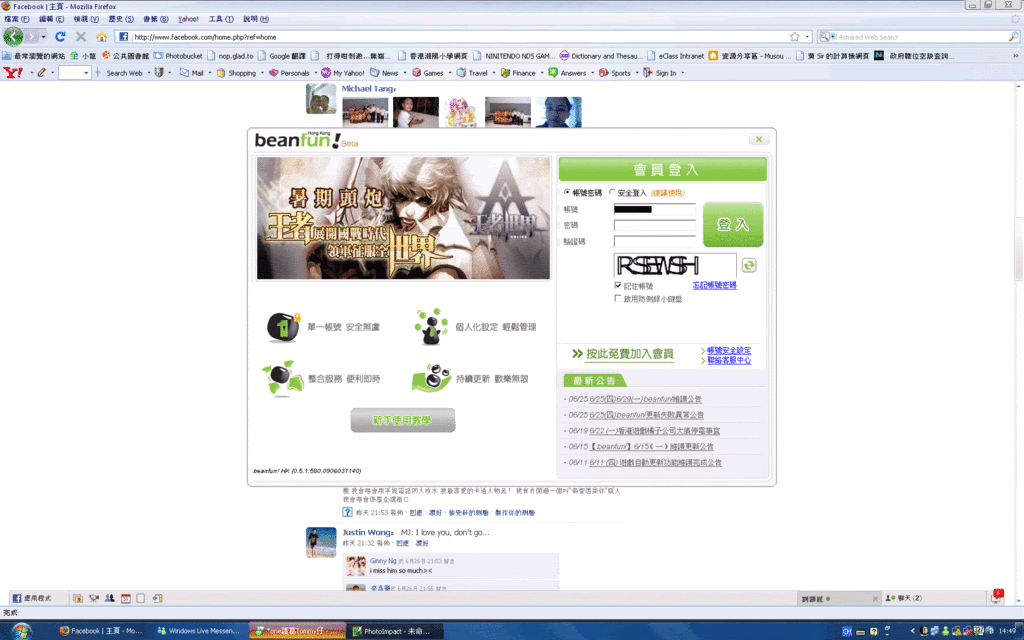Click the 密碼 password input field
Viewport: 1024px width, 640px height.
pyautogui.click(x=654, y=225)
